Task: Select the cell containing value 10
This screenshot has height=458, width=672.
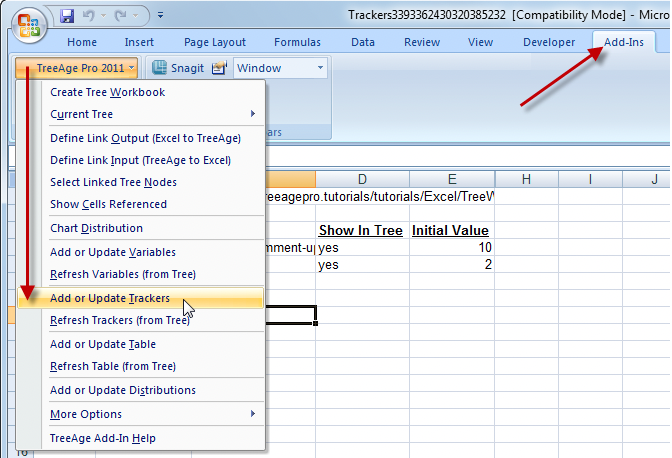Action: [x=452, y=247]
